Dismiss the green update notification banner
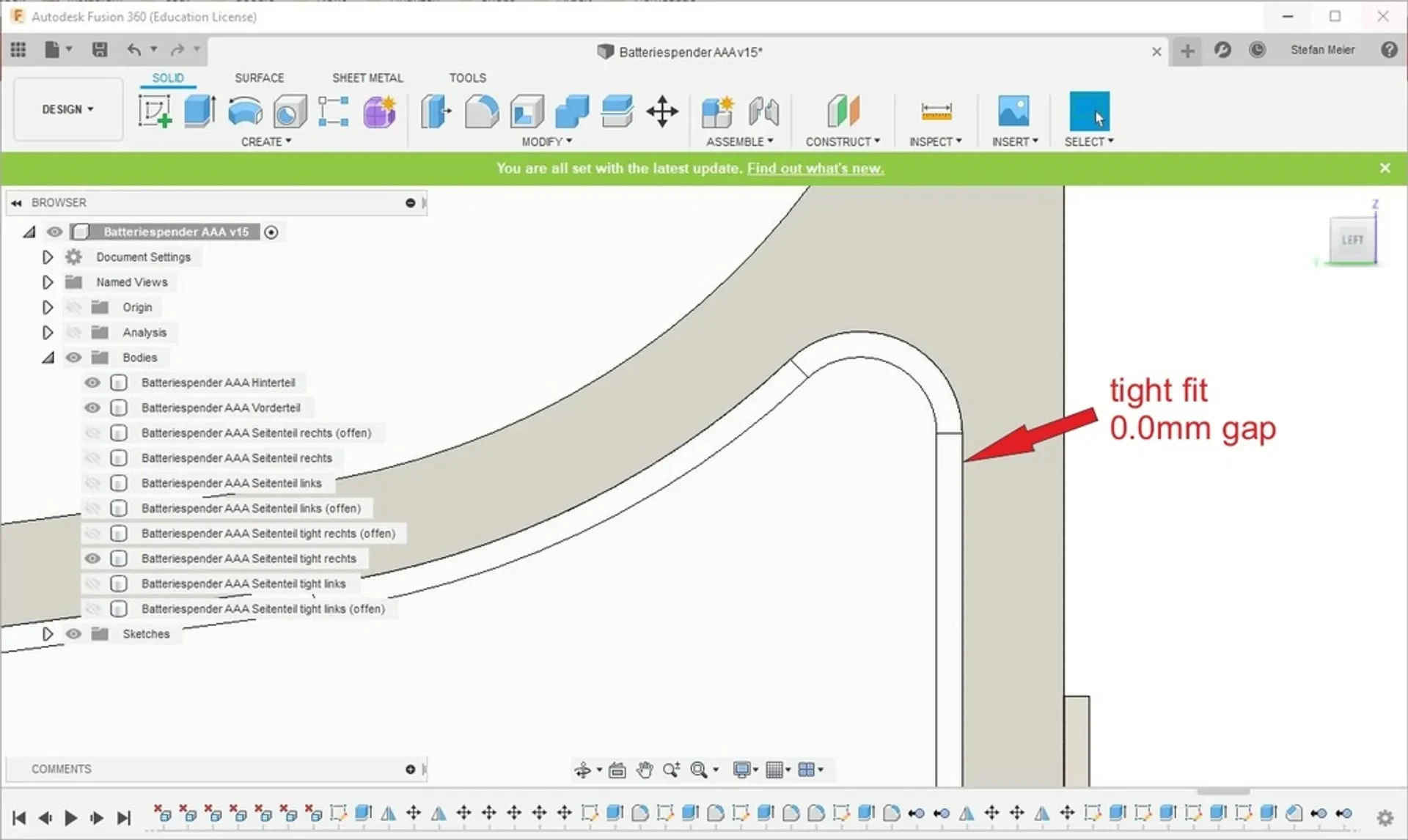Viewport: 1408px width, 840px height. coord(1385,168)
